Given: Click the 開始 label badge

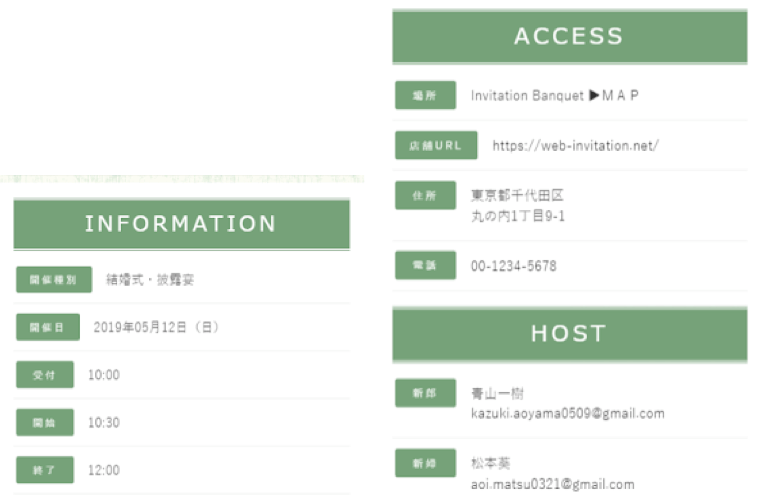Looking at the screenshot, I should [x=45, y=422].
